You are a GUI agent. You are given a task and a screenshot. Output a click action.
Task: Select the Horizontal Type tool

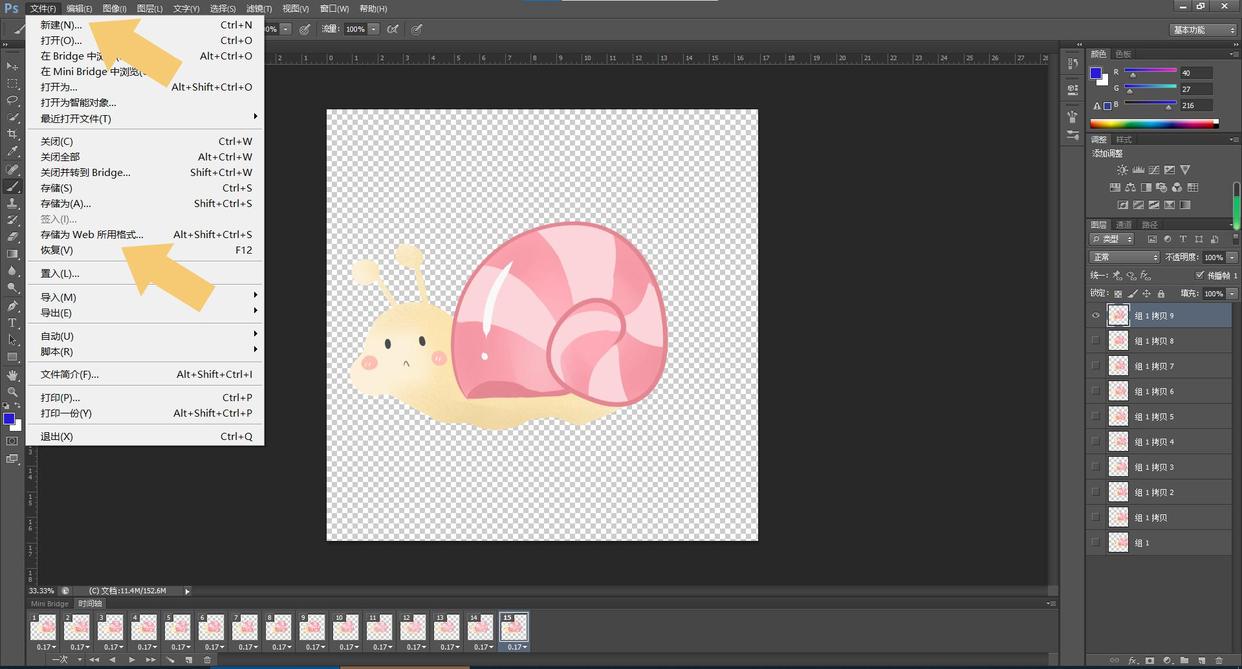pos(13,323)
